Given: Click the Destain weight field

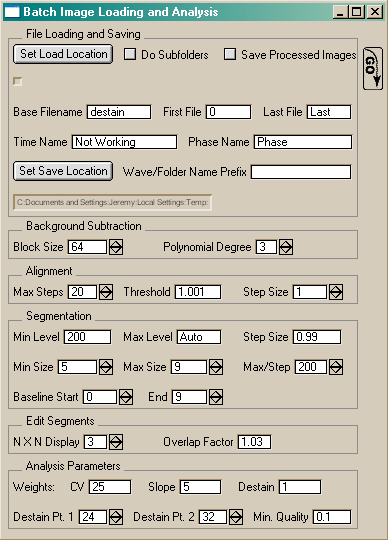Looking at the screenshot, I should click(x=300, y=487).
